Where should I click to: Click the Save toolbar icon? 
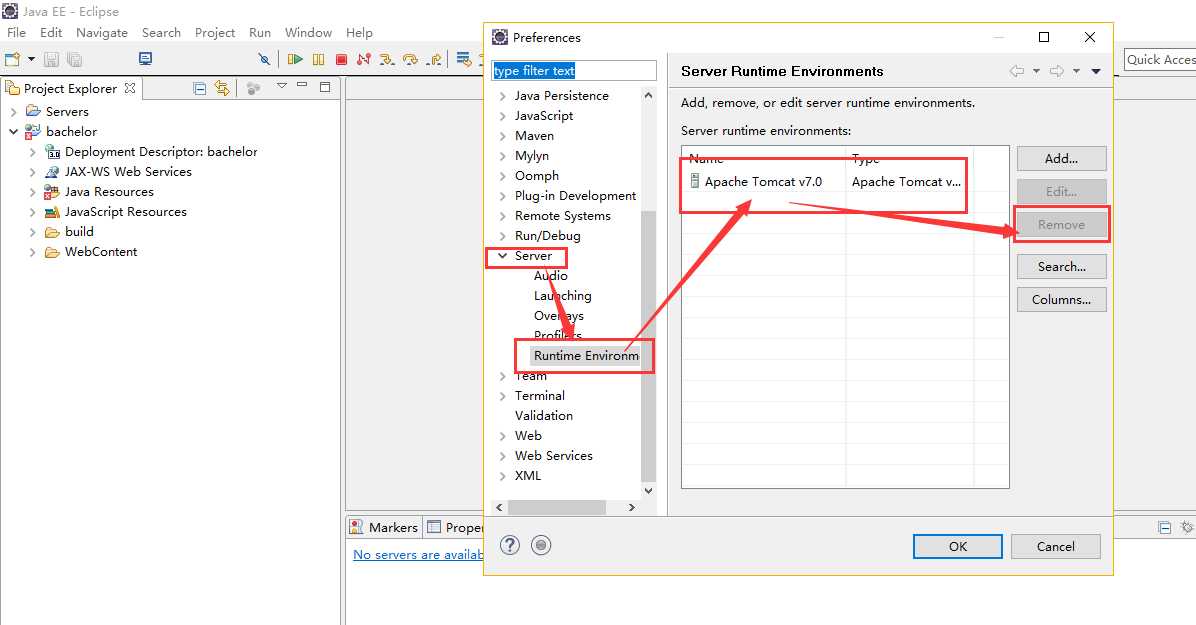click(x=51, y=59)
